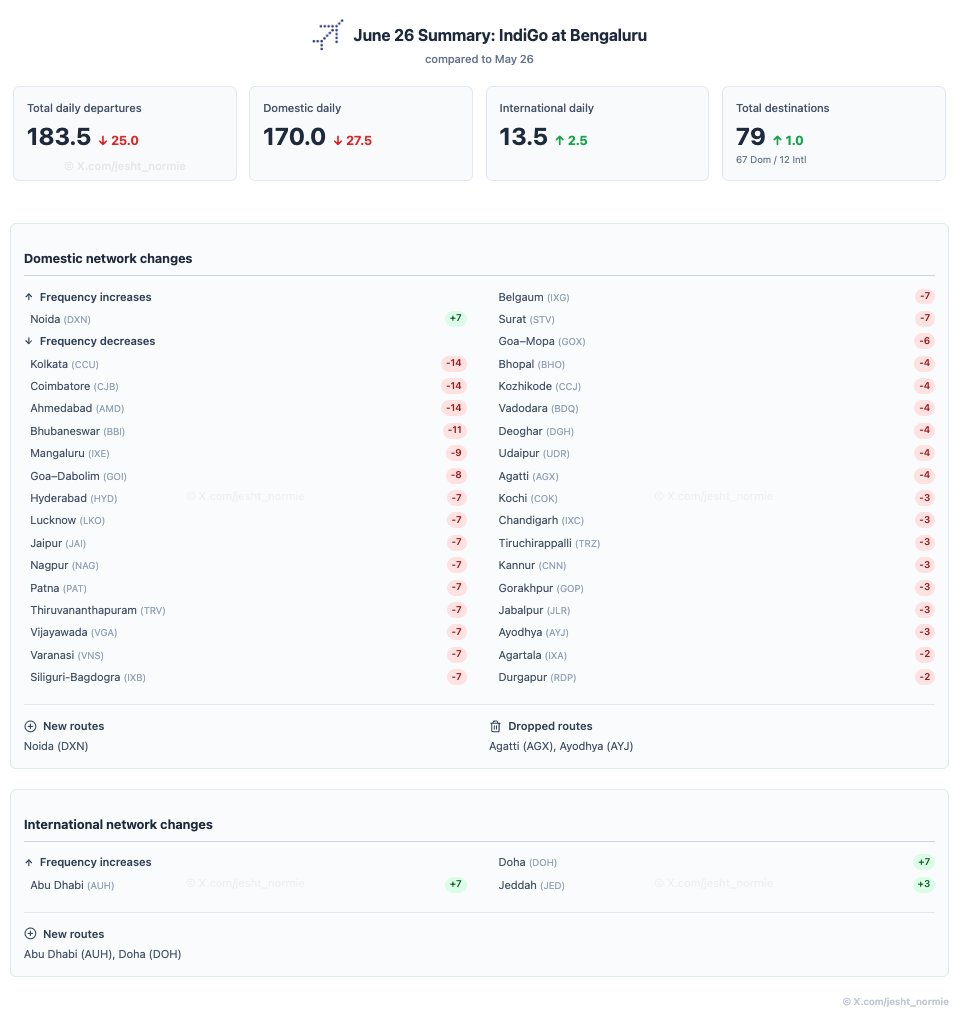This screenshot has height=1014, width=961.
Task: Click the '67 Dom / 12 Intl' subtext
Action: click(771, 160)
